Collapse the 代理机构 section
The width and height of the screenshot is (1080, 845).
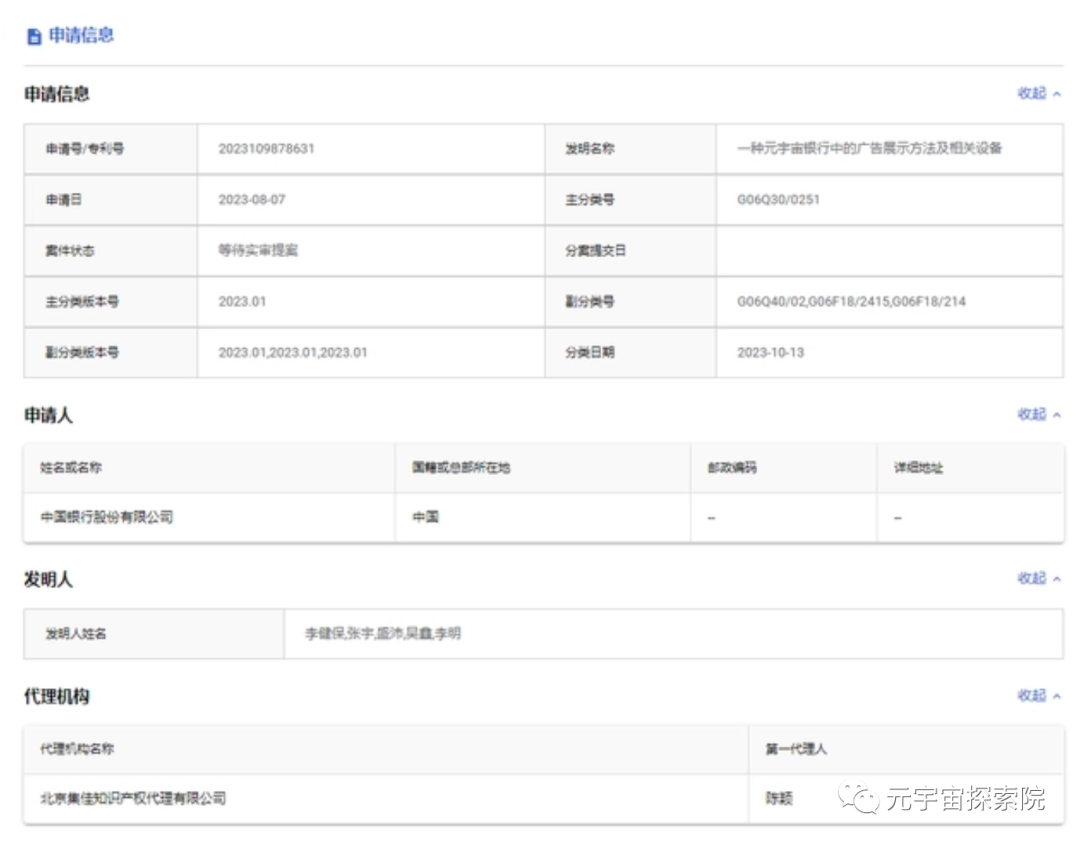(1039, 695)
